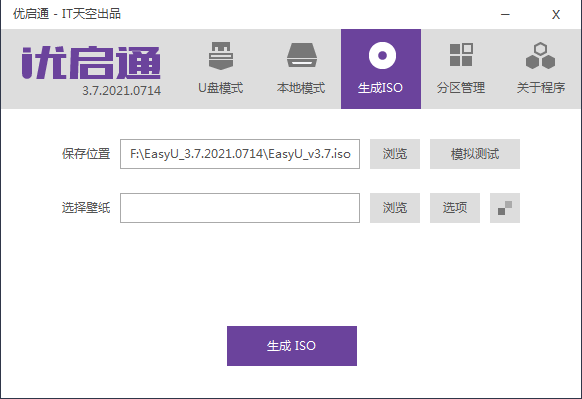Click the 生成ISO tab label
The width and height of the screenshot is (582, 399).
click(380, 88)
